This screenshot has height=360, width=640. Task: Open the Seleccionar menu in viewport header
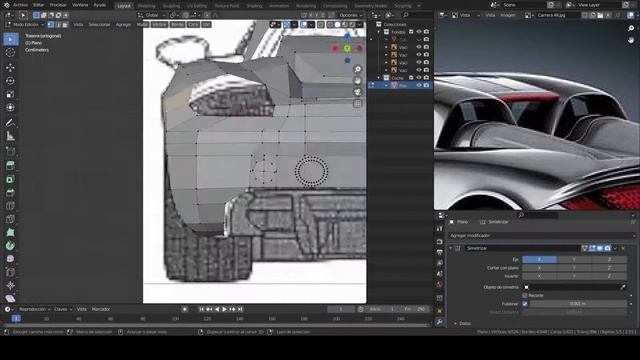[99, 25]
